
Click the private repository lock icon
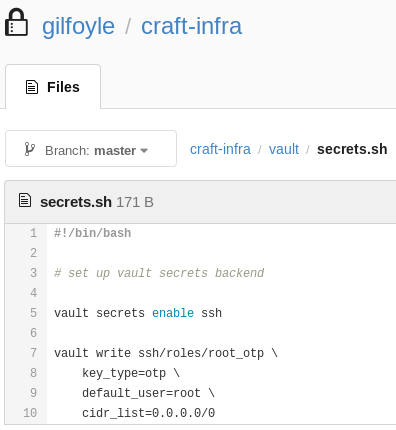pyautogui.click(x=16, y=22)
